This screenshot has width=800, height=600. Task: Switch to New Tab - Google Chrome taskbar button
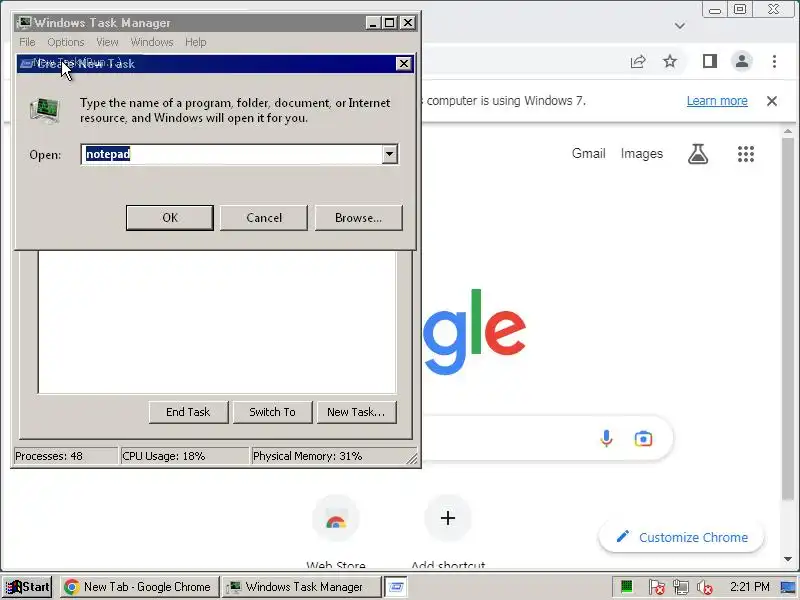click(139, 587)
